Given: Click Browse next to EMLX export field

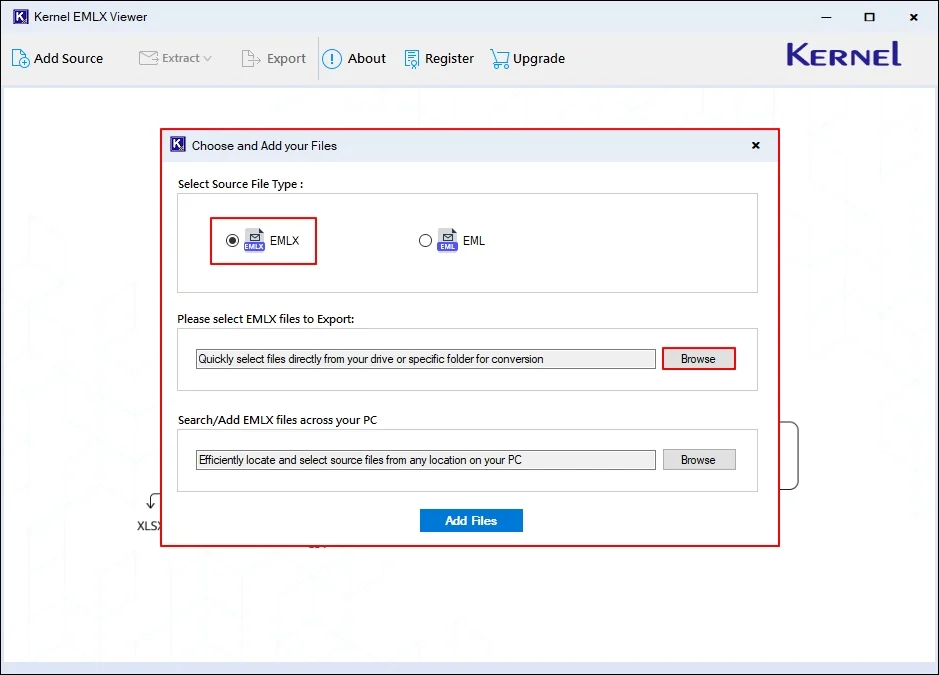Looking at the screenshot, I should [698, 358].
